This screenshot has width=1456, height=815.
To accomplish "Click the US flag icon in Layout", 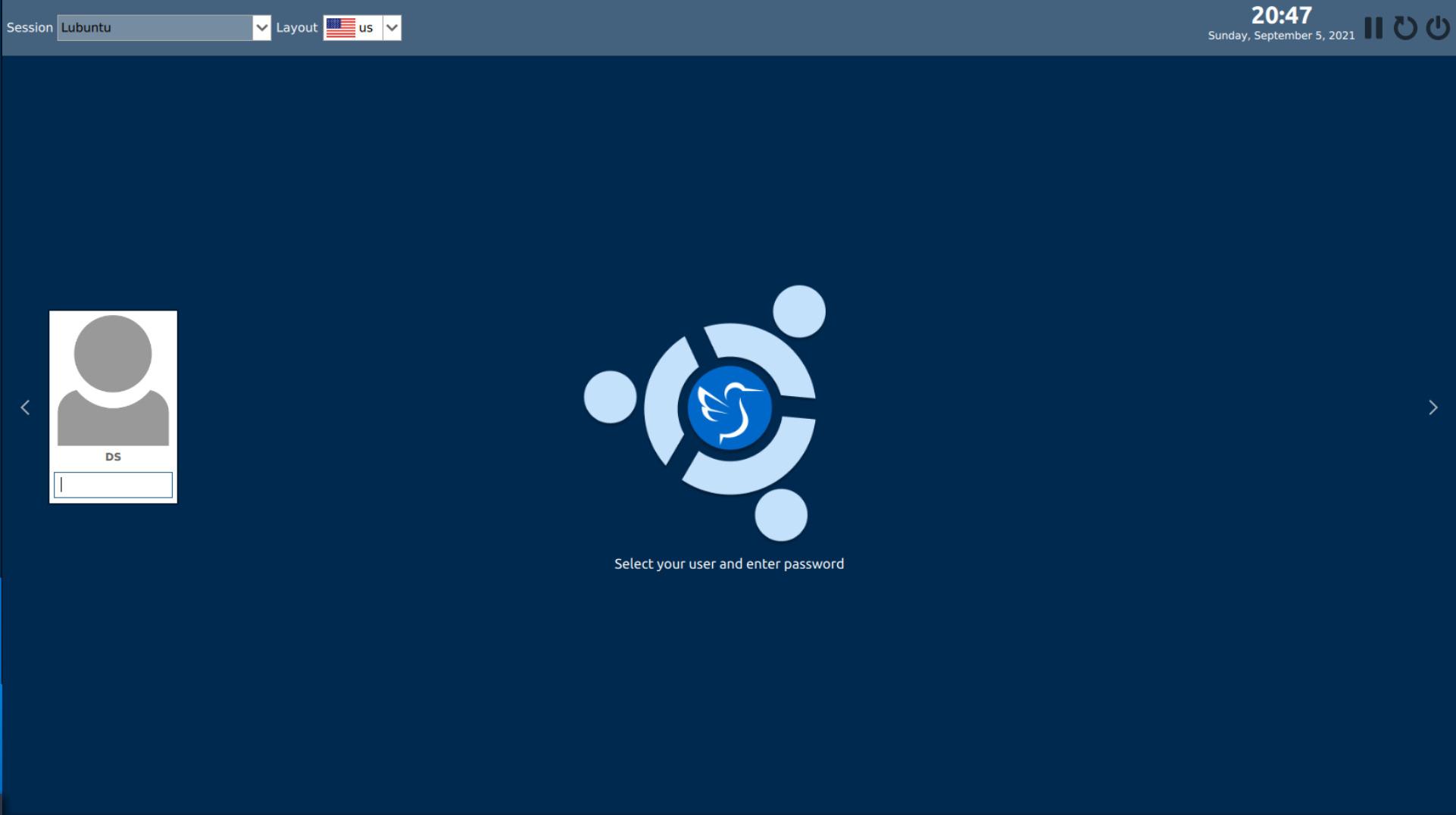I will coord(340,28).
